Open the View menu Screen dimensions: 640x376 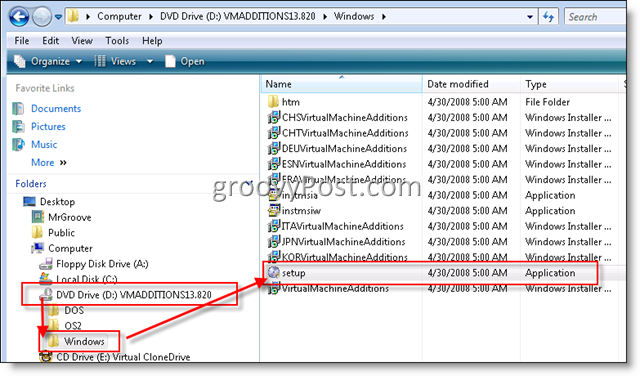tap(82, 41)
